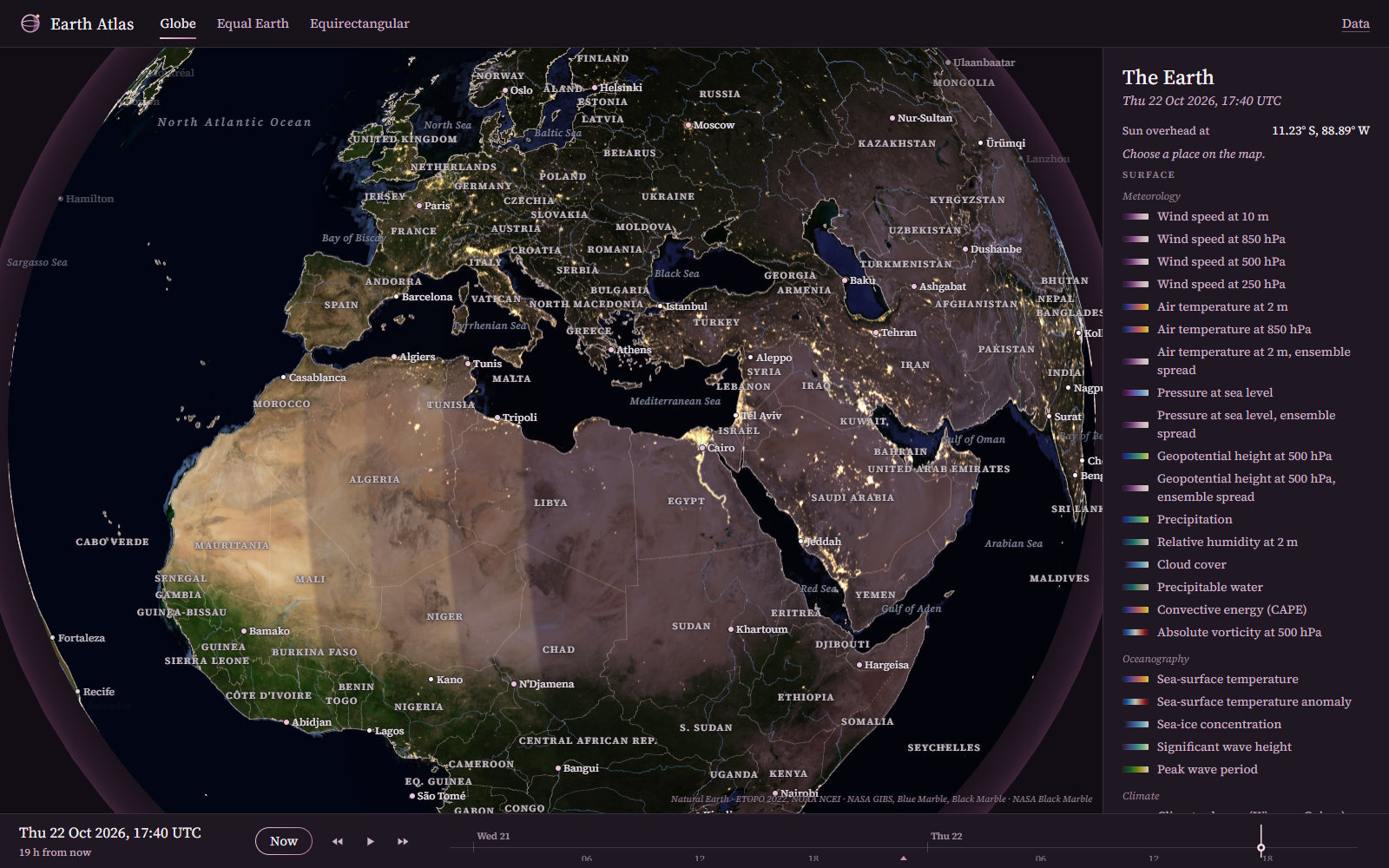Switch to the Equirectangular projection

(x=359, y=23)
